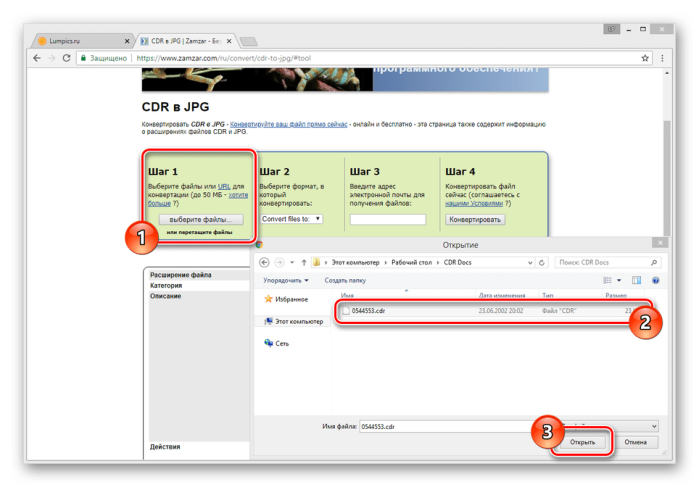
Task: Refresh the CDR Docs folder view
Action: 542,263
